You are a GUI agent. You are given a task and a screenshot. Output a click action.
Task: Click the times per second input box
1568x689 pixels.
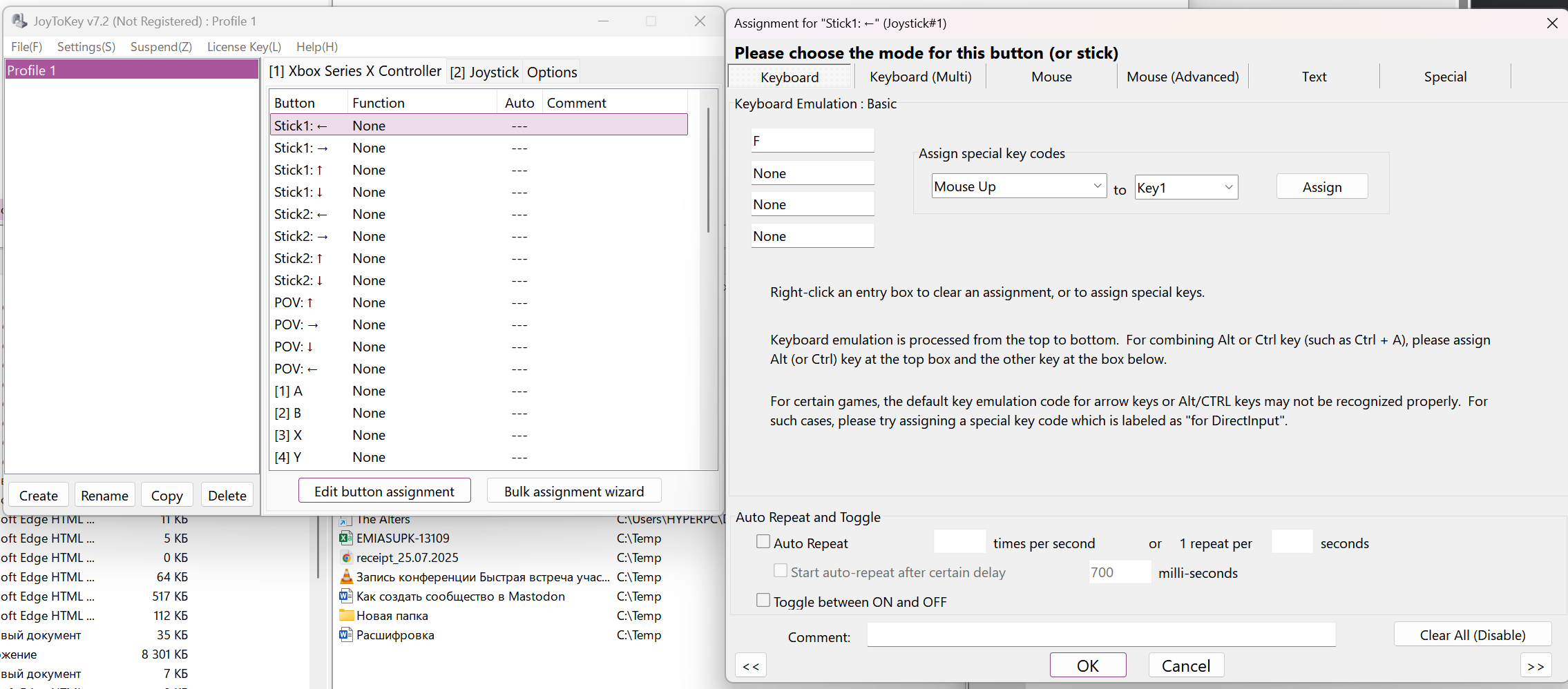(959, 542)
